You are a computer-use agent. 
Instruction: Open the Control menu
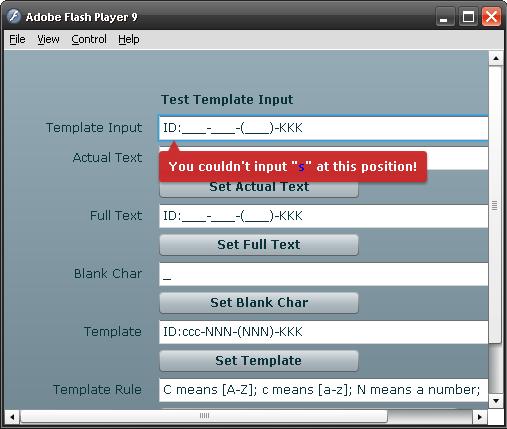pos(89,39)
